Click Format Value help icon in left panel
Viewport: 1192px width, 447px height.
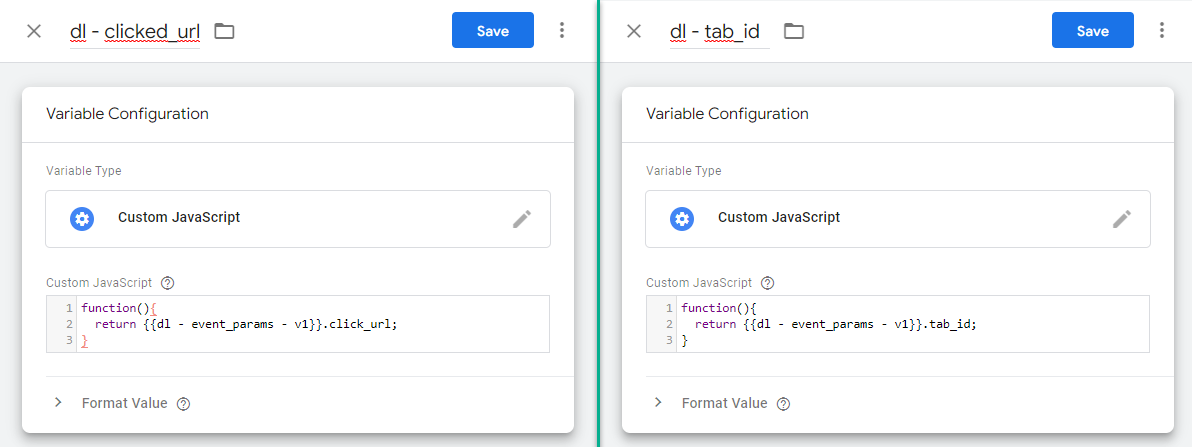[183, 404]
